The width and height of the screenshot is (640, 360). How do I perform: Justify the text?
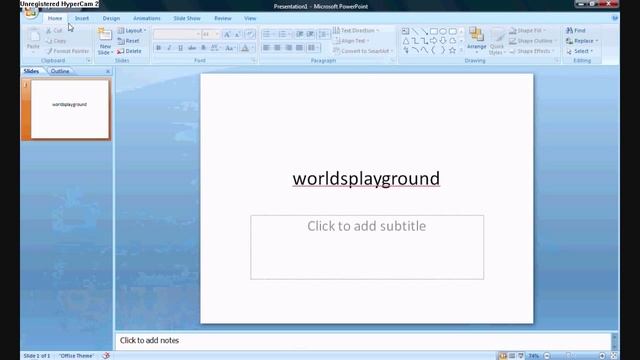[x=299, y=48]
